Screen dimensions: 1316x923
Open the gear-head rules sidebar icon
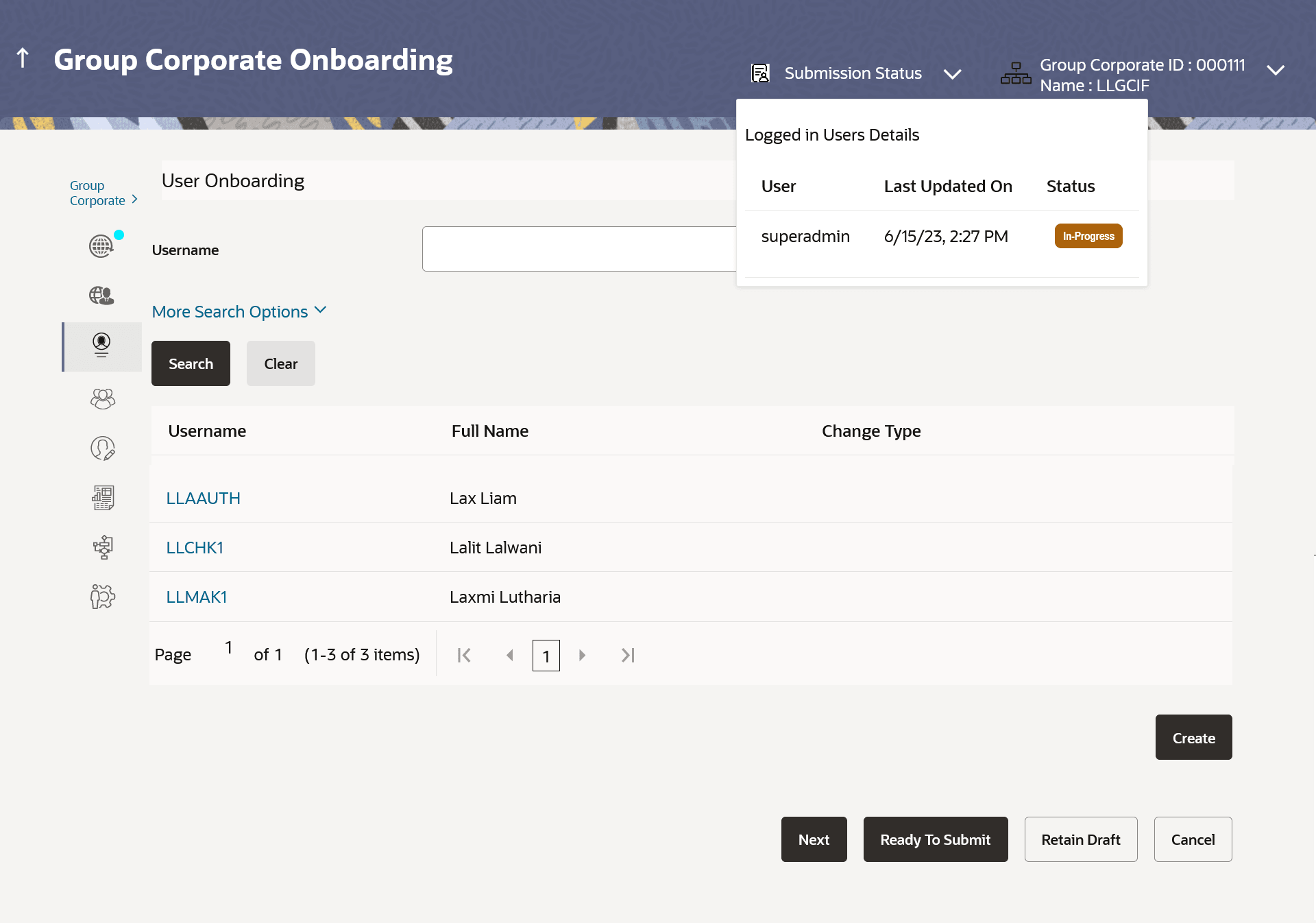[103, 597]
